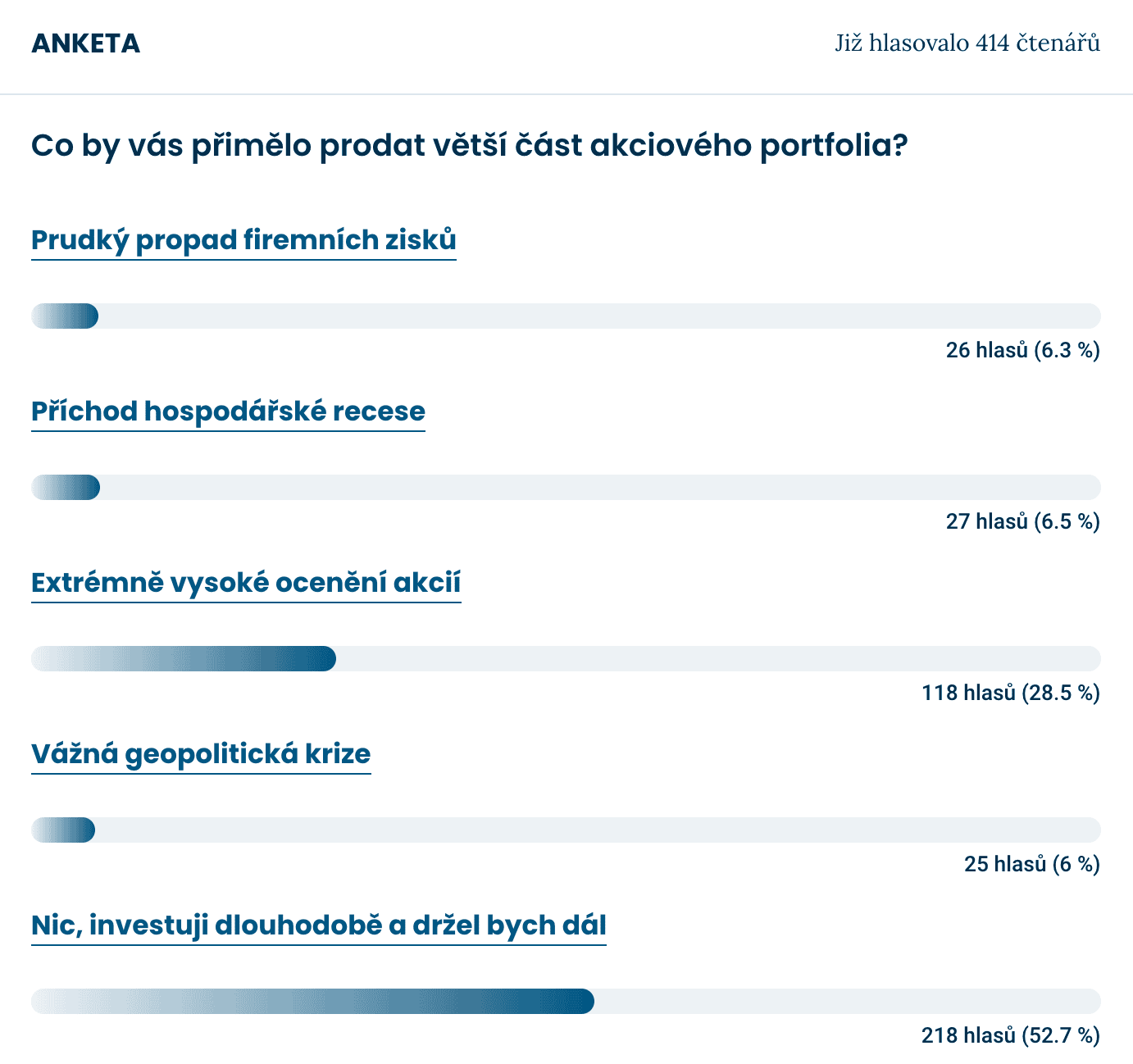Image resolution: width=1133 pixels, height=1064 pixels.
Task: Click the progress bar for vysoké ocenění akcií
Action: (566, 659)
